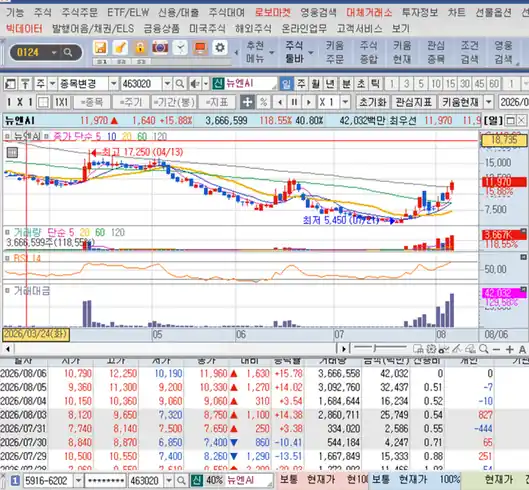Open the X 1 multiplier dropdown
Screen dimensions: 529x490
click(x=345, y=102)
